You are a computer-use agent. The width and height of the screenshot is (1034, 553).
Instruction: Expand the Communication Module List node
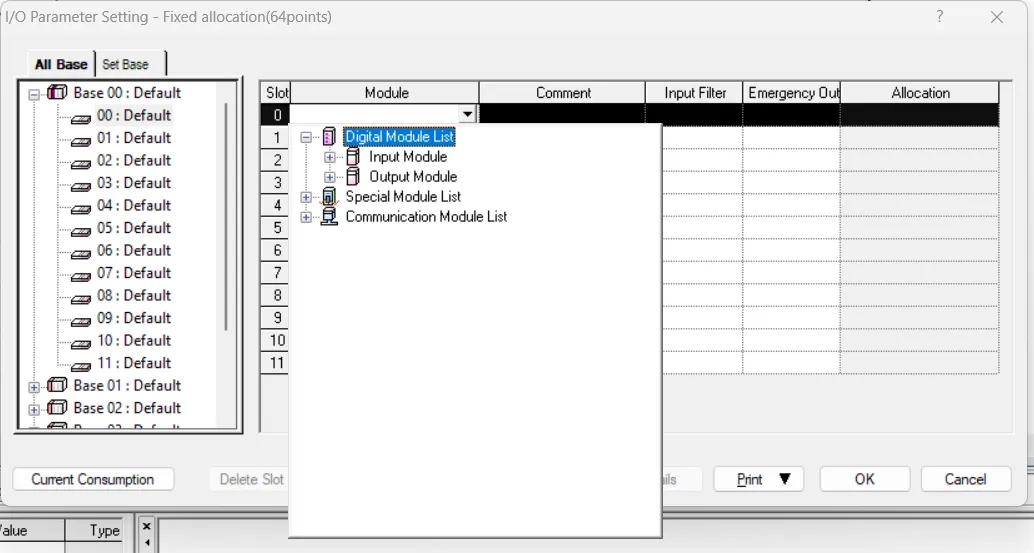click(x=306, y=218)
